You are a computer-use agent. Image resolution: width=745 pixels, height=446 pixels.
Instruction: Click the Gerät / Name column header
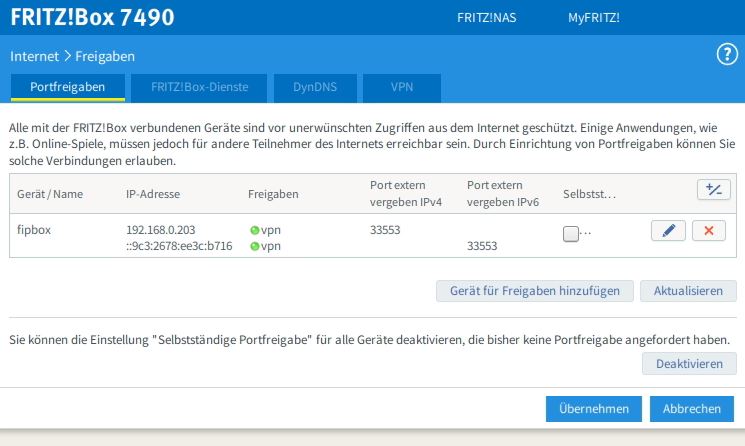[x=47, y=193]
